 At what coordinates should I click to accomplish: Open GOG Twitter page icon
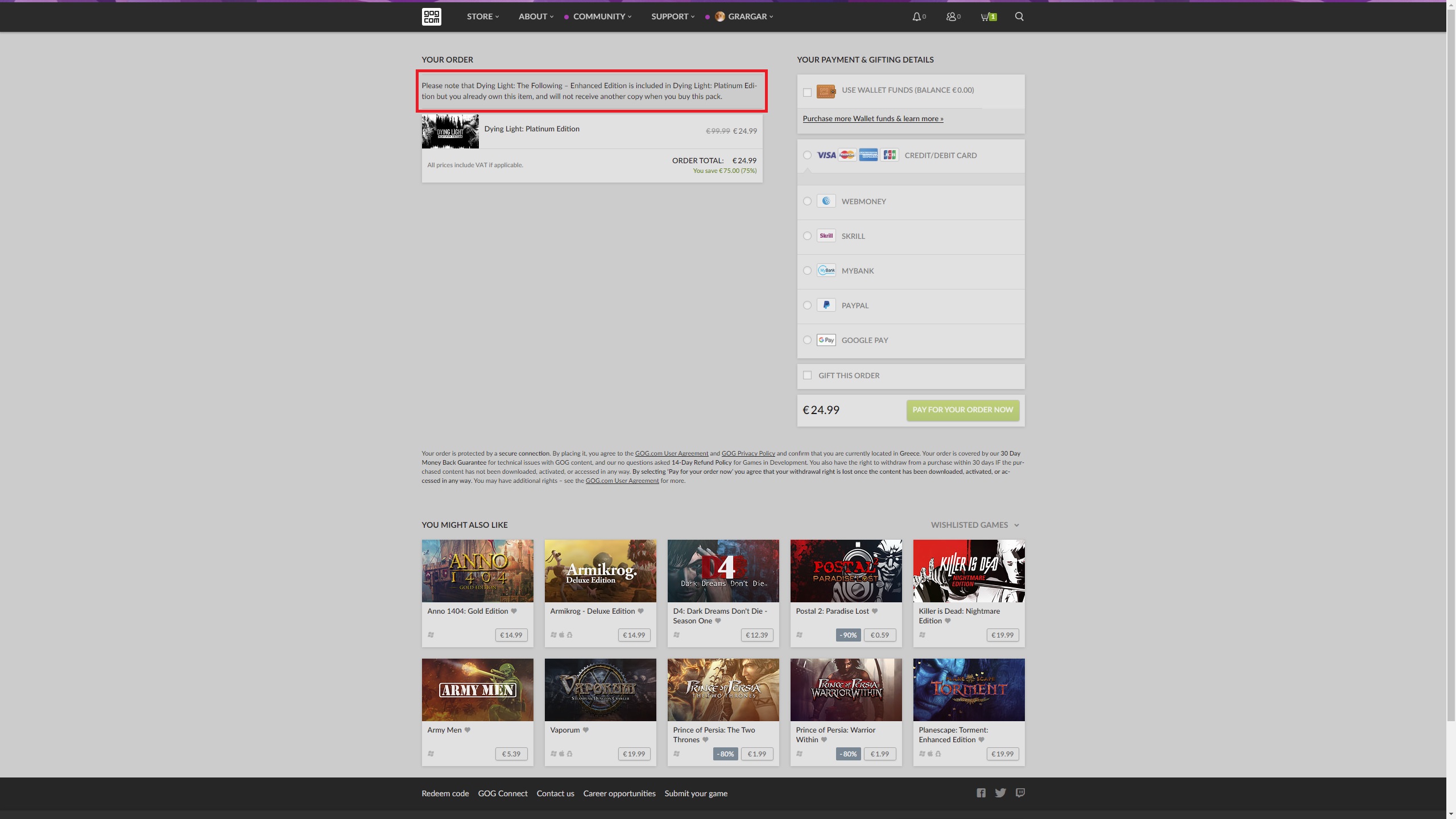pyautogui.click(x=1000, y=793)
